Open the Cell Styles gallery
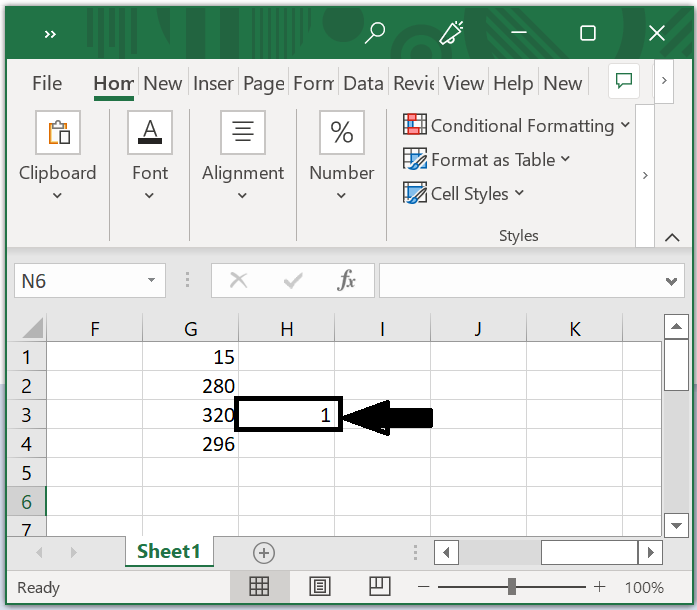 464,193
